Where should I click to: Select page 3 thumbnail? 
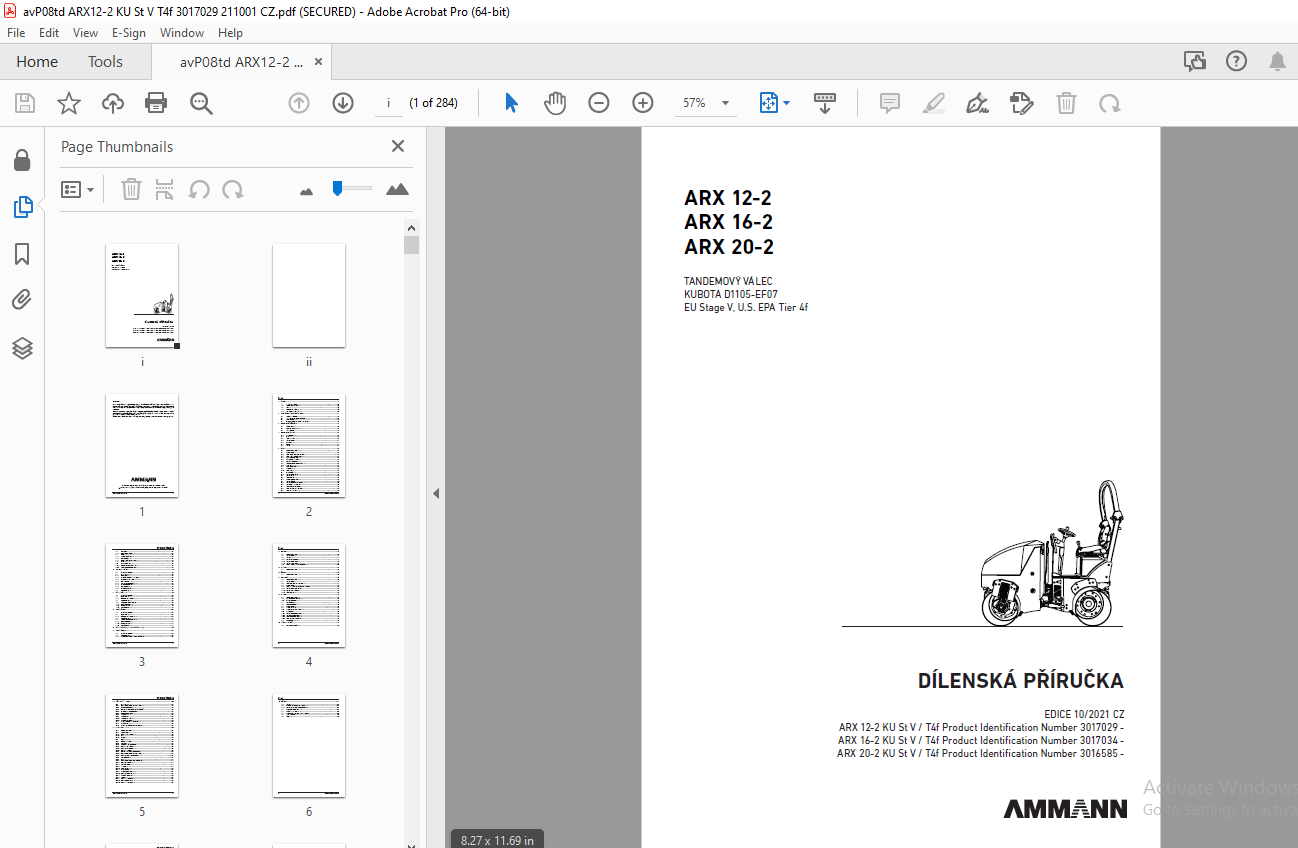point(142,596)
